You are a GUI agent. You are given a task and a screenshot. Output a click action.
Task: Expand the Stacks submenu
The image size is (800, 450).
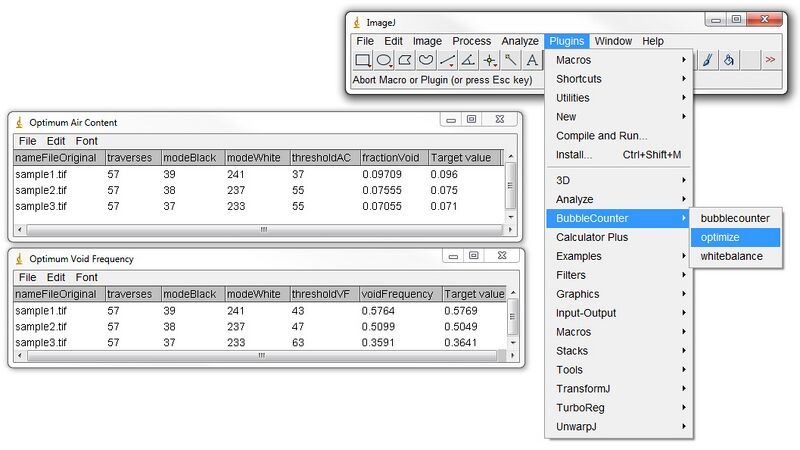click(x=618, y=351)
